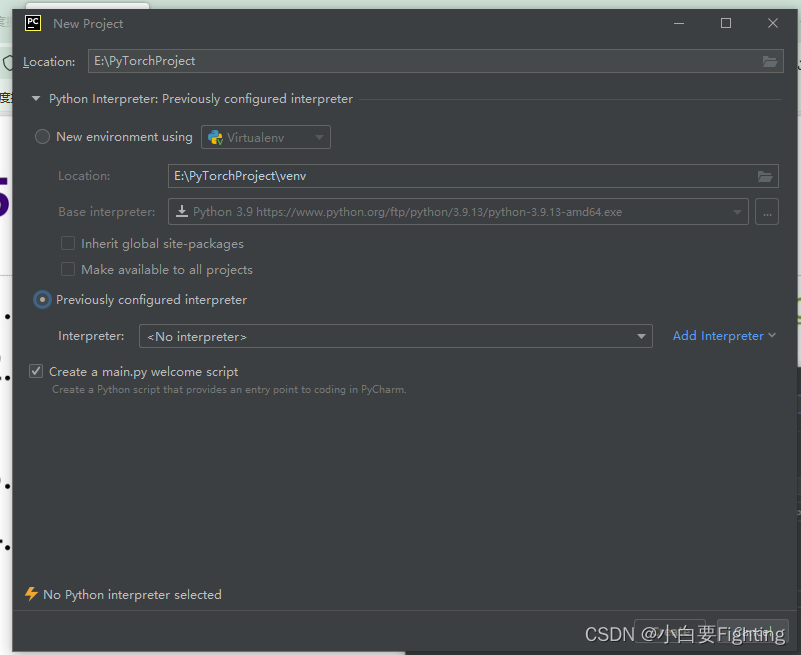801x655 pixels.
Task: Open the Base interpreter dropdown
Action: point(458,212)
